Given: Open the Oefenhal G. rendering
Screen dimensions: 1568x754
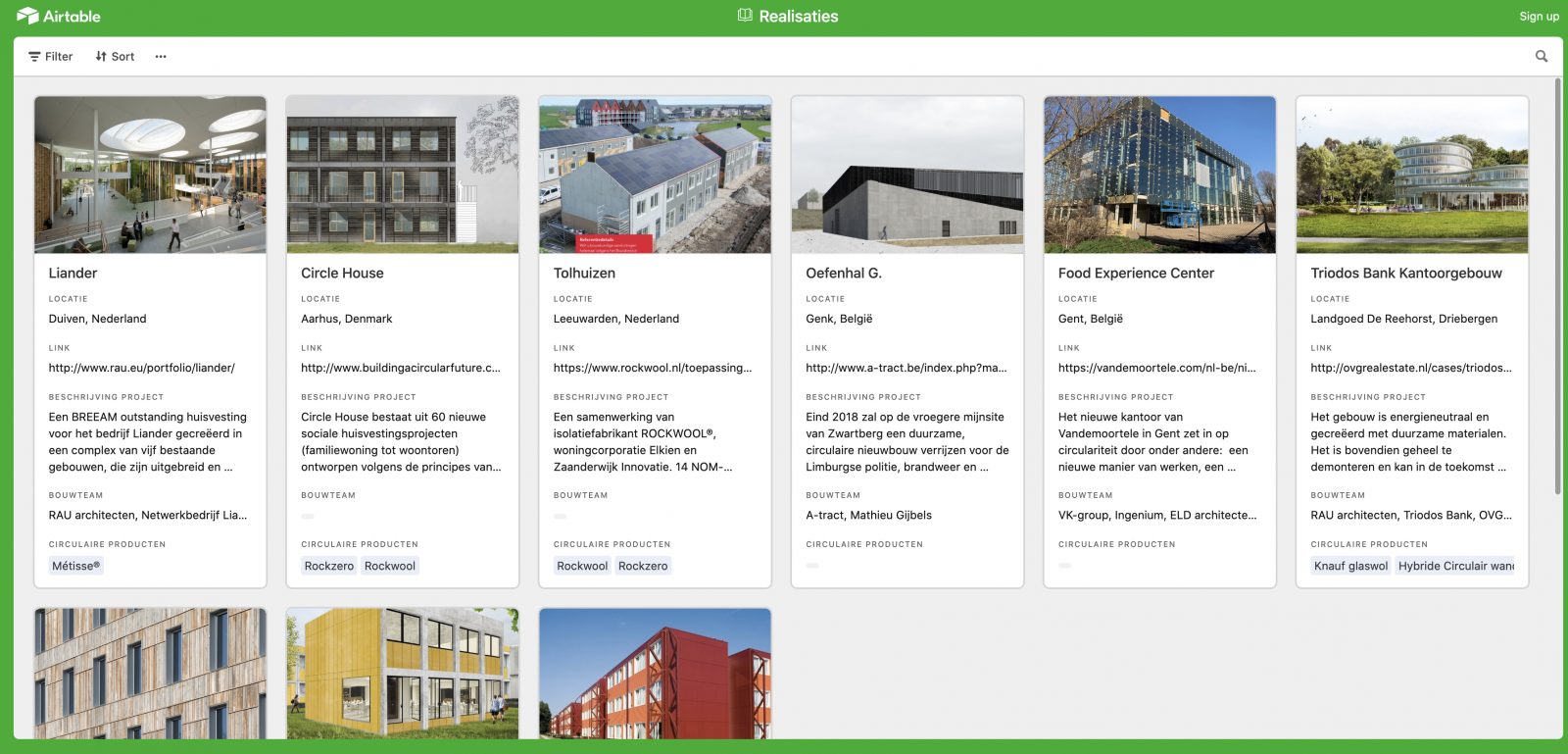Looking at the screenshot, I should pyautogui.click(x=907, y=175).
